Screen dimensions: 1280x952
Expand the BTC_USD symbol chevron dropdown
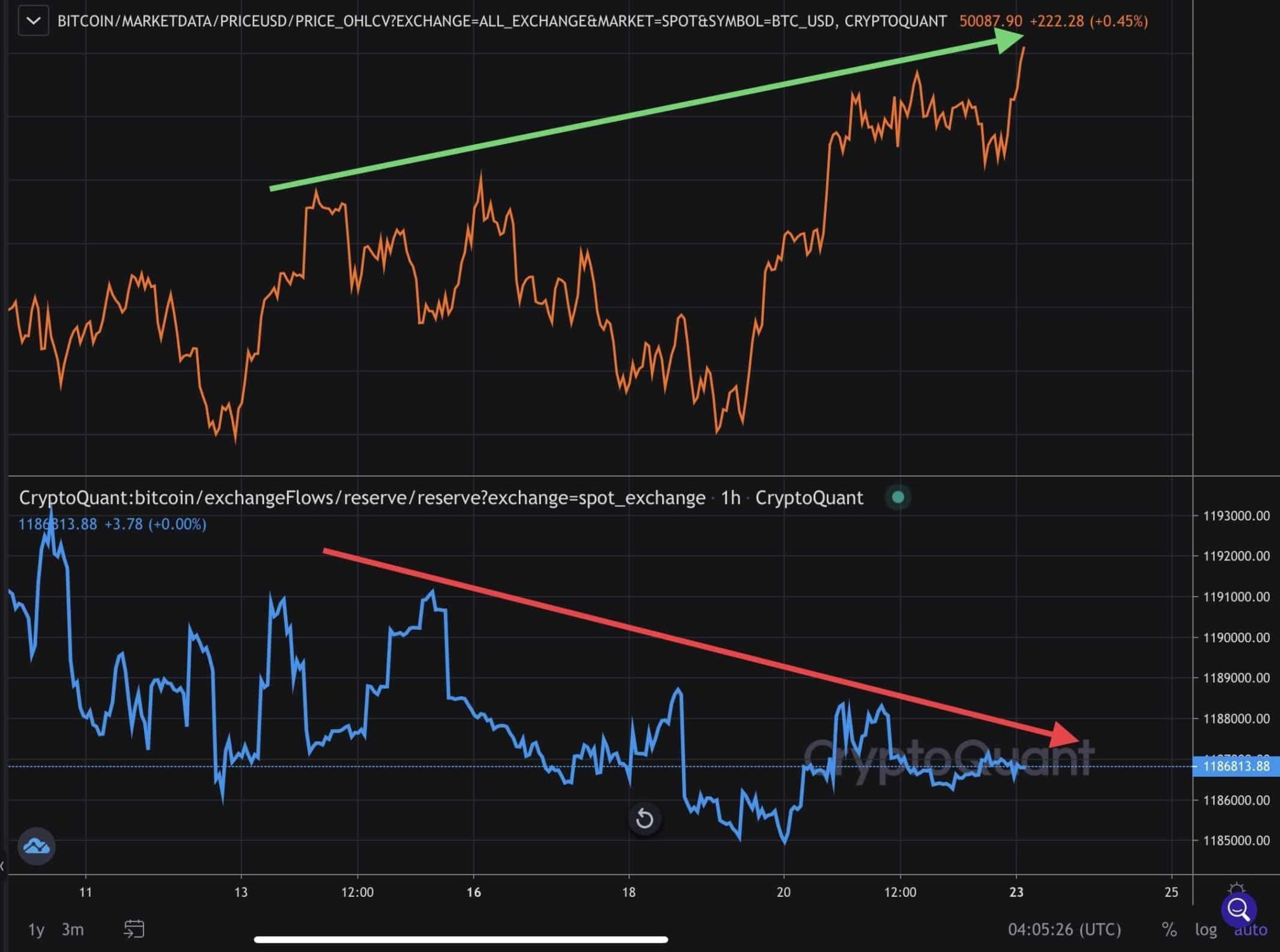pyautogui.click(x=35, y=20)
